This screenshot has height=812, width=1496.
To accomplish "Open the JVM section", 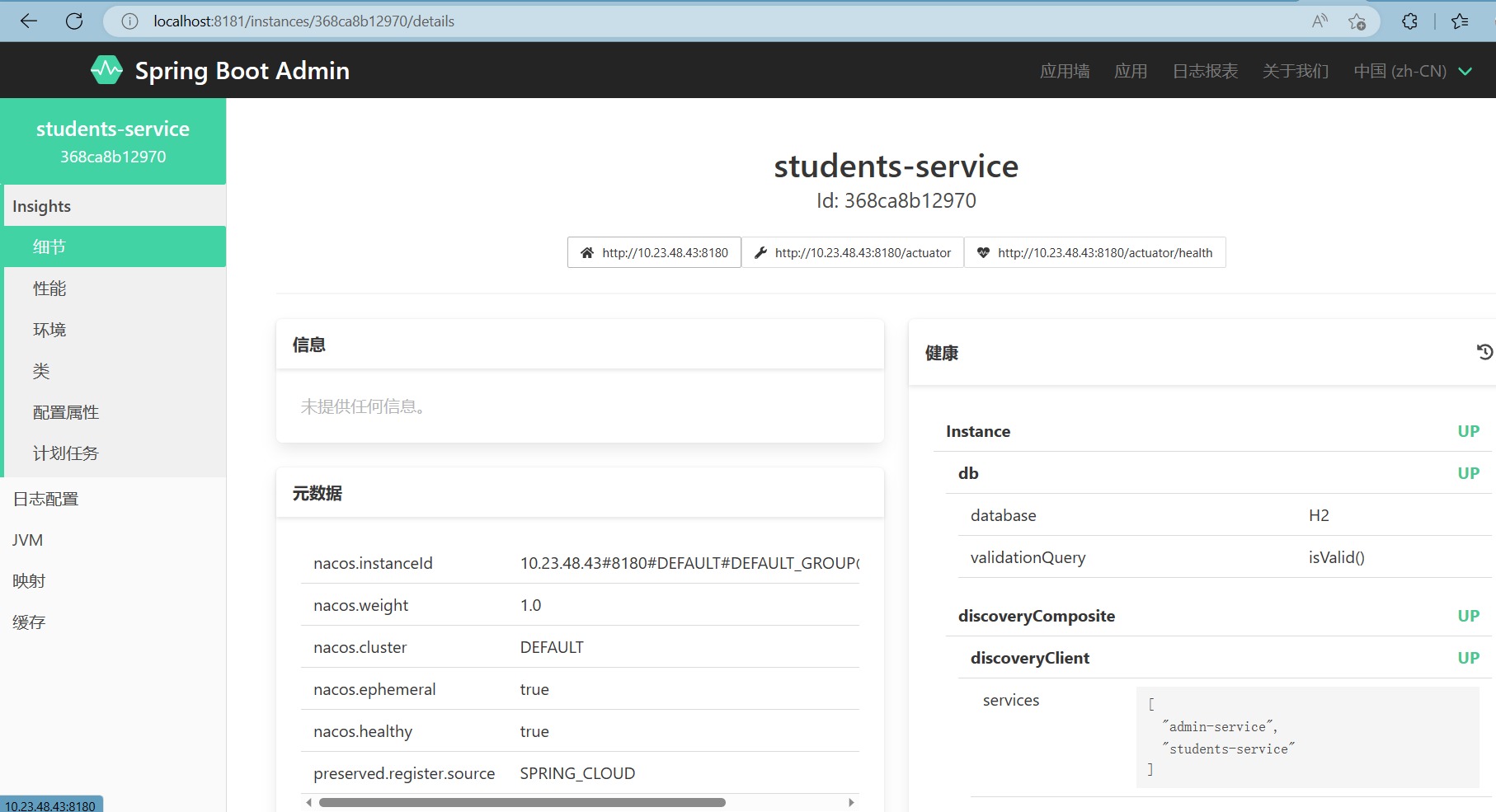I will (x=27, y=539).
